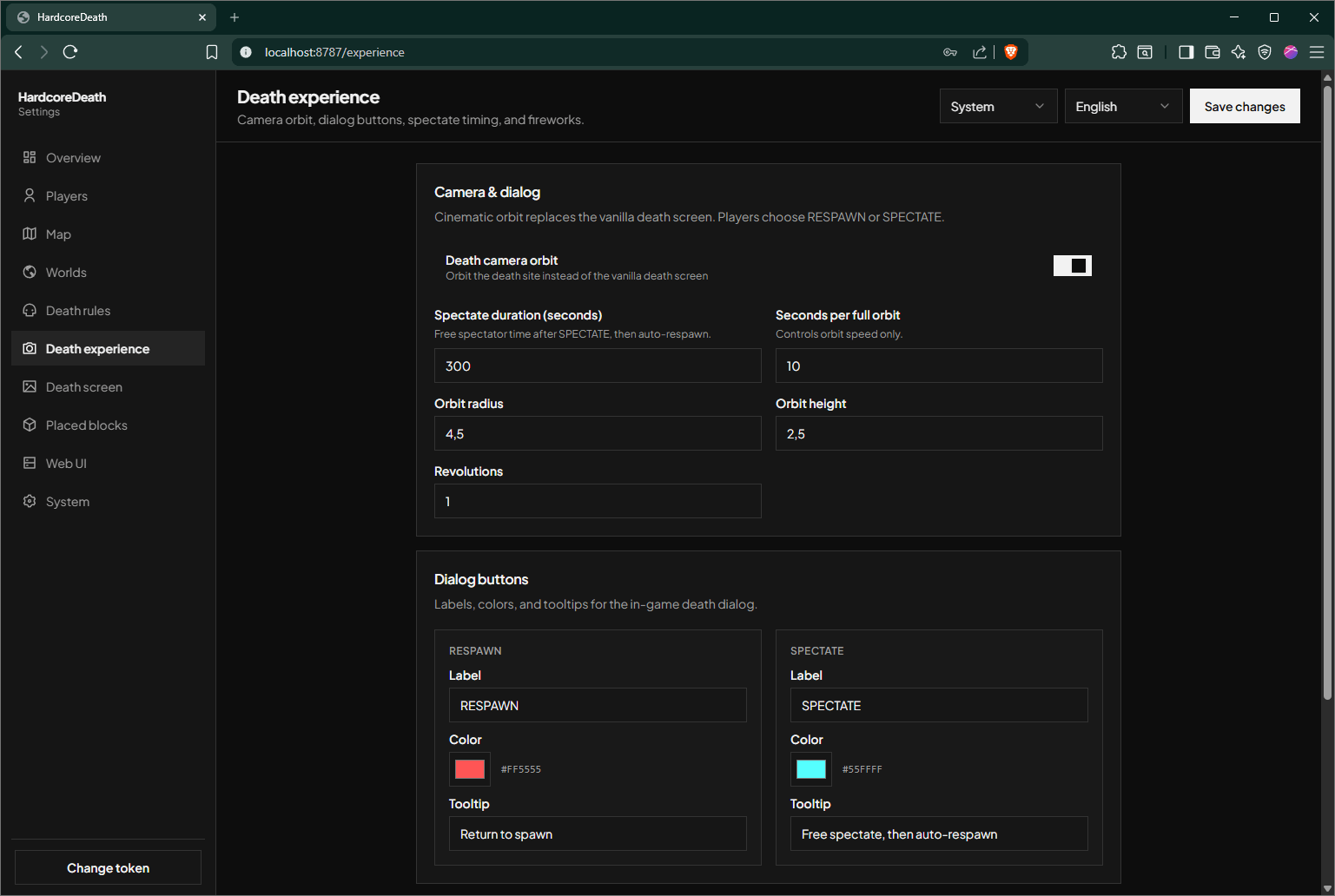
Task: Click the #55FFFF hex color value
Action: tap(862, 769)
